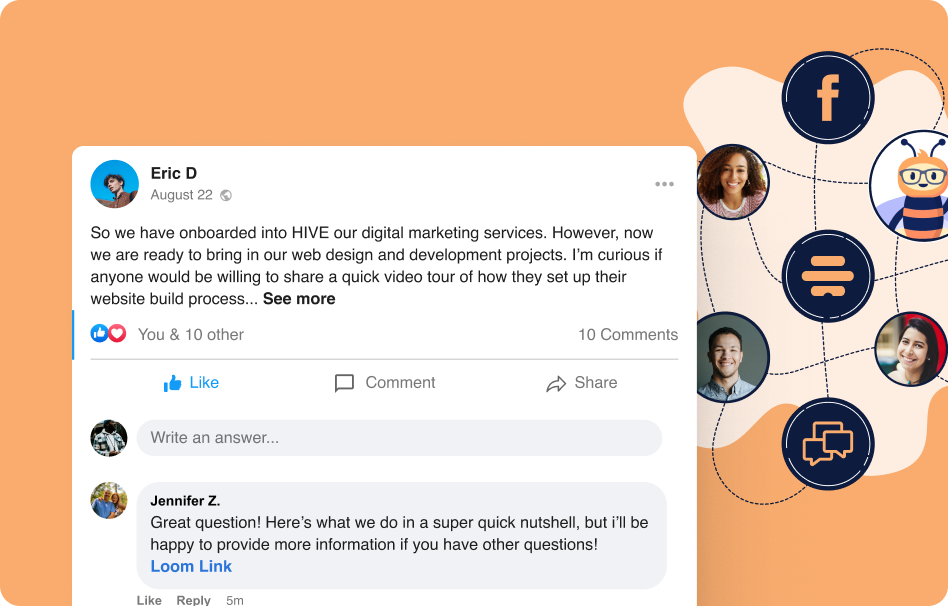Like Jennifer Z.'s comment
The width and height of the screenshot is (948, 606).
click(x=149, y=600)
